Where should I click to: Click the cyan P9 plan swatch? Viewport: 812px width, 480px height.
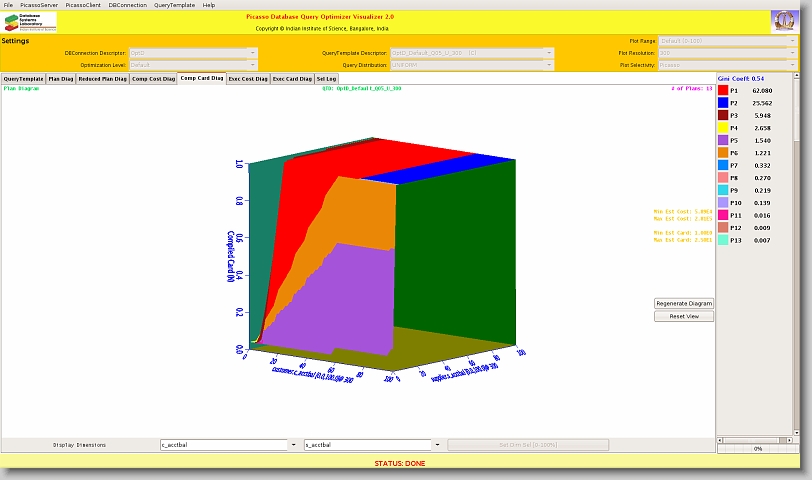pyautogui.click(x=723, y=190)
